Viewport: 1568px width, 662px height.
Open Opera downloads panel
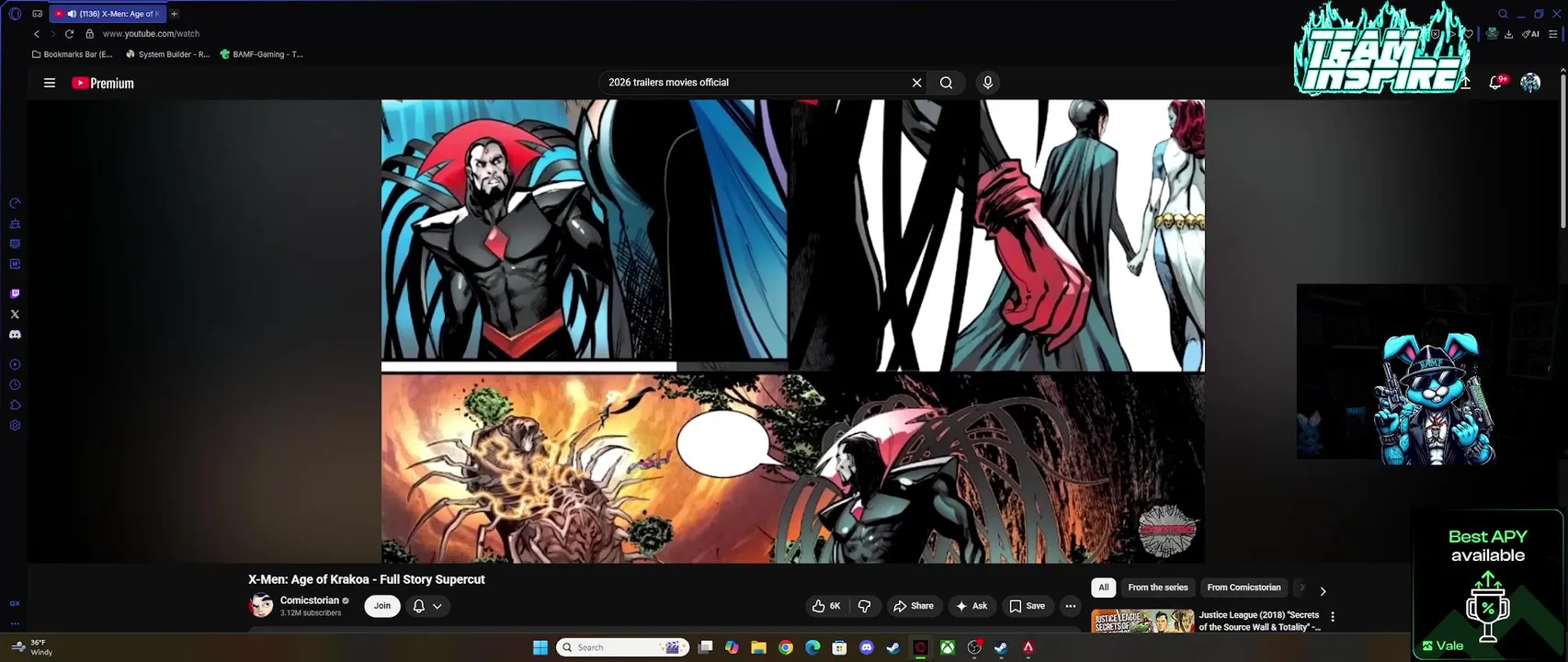[1508, 34]
